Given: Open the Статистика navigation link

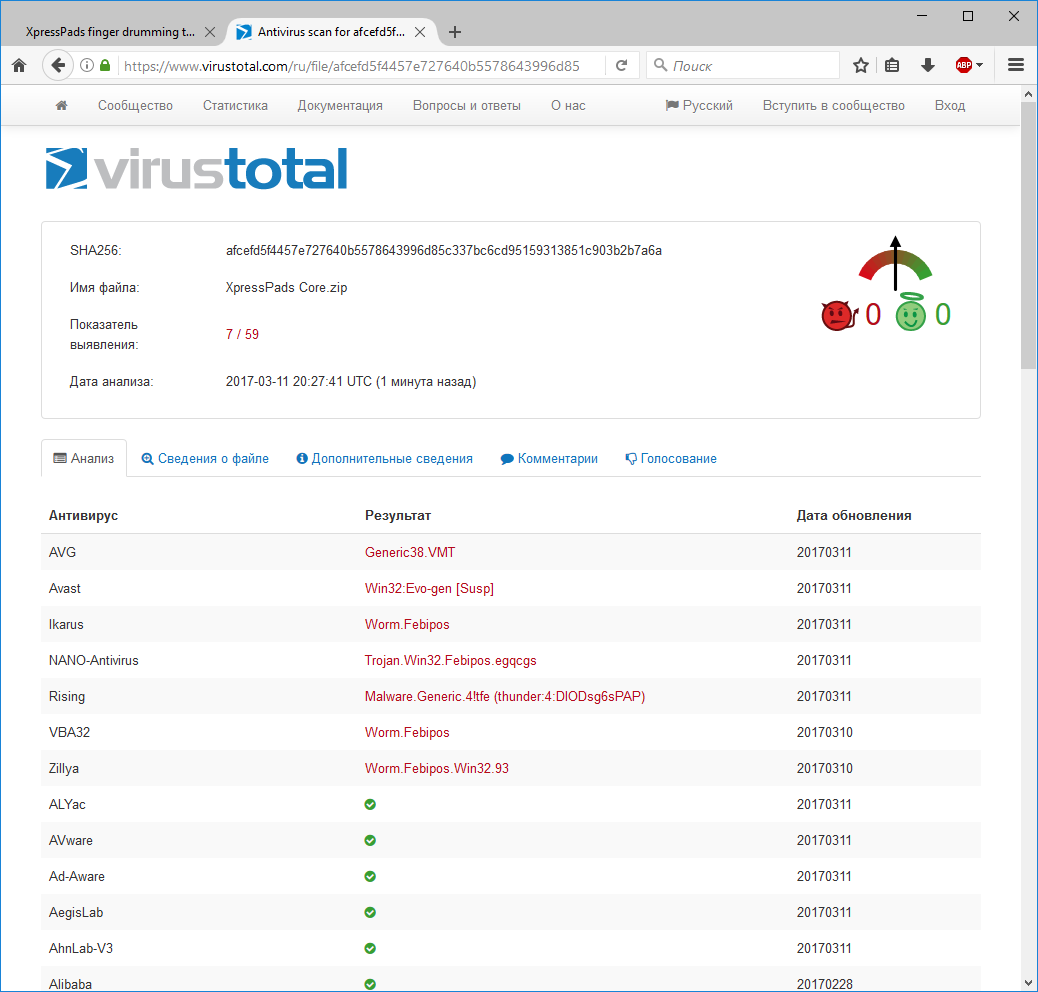Looking at the screenshot, I should click(235, 105).
